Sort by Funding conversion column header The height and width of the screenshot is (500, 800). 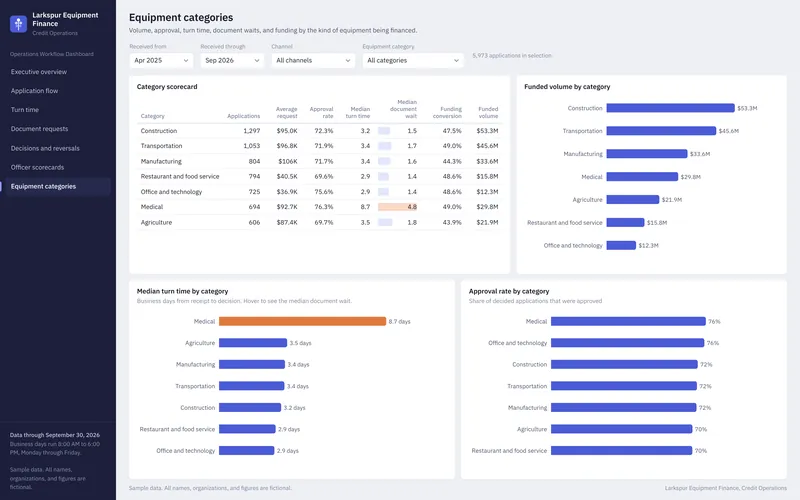(x=447, y=113)
